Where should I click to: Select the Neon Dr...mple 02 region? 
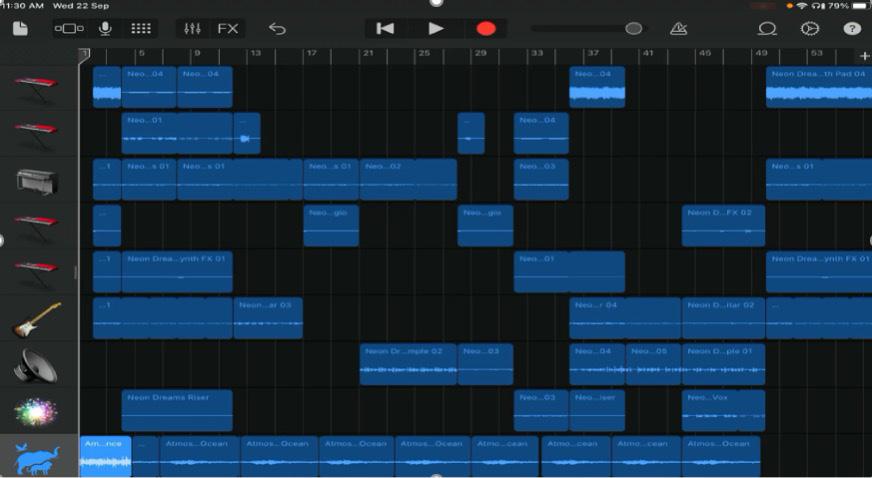[408, 364]
